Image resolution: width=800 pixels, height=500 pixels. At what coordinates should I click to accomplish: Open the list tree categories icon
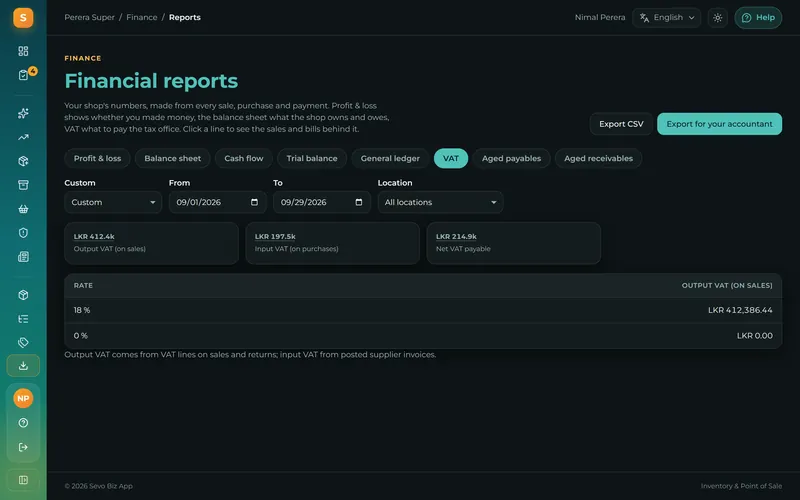point(23,319)
